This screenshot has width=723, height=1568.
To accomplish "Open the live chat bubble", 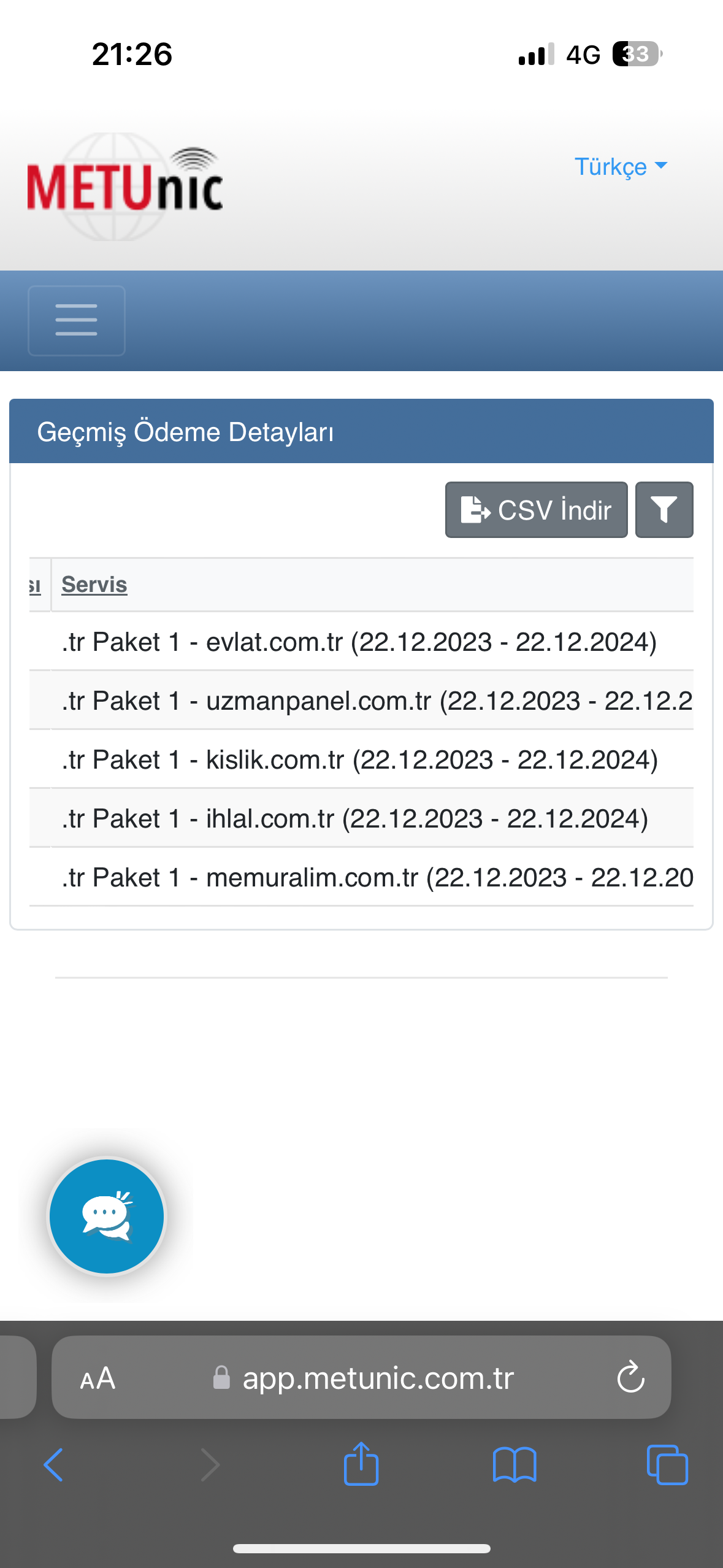I will (107, 1216).
